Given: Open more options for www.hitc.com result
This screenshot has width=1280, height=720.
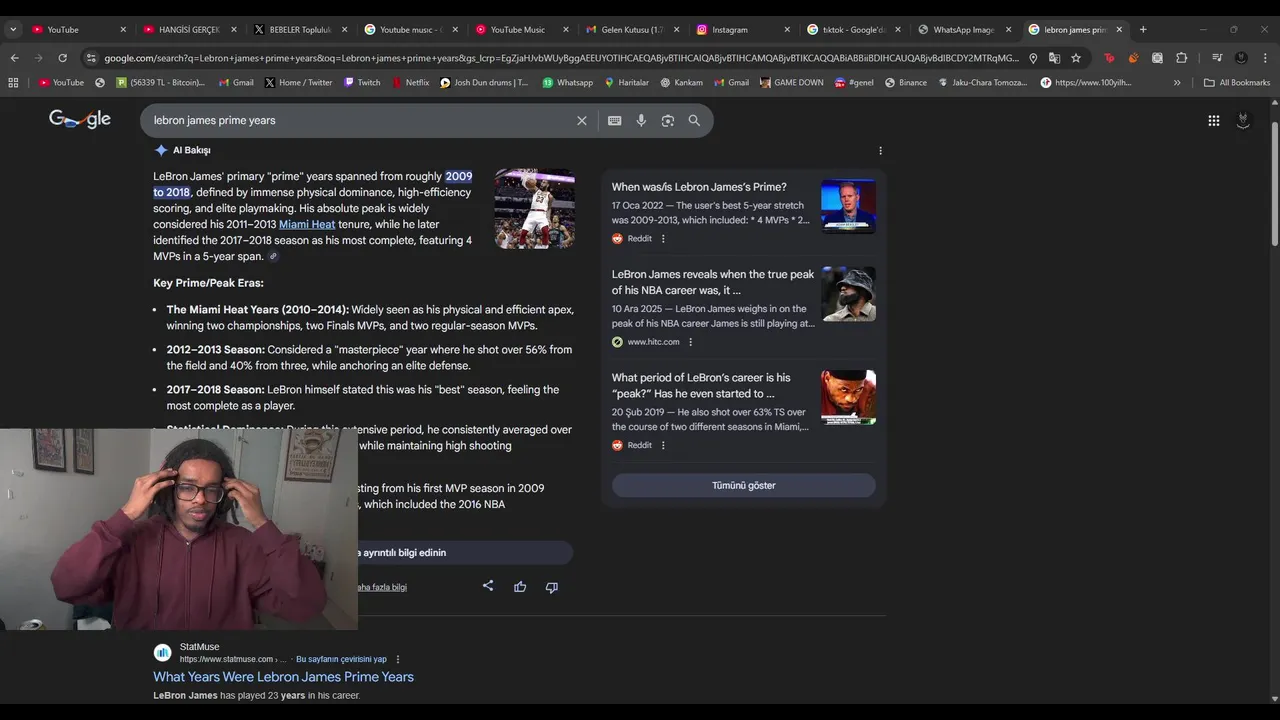Looking at the screenshot, I should click(690, 342).
